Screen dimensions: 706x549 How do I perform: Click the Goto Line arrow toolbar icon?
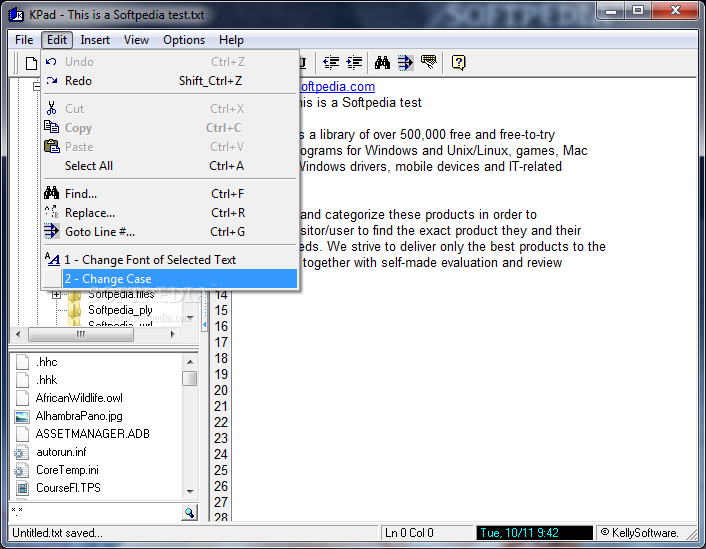coord(405,63)
